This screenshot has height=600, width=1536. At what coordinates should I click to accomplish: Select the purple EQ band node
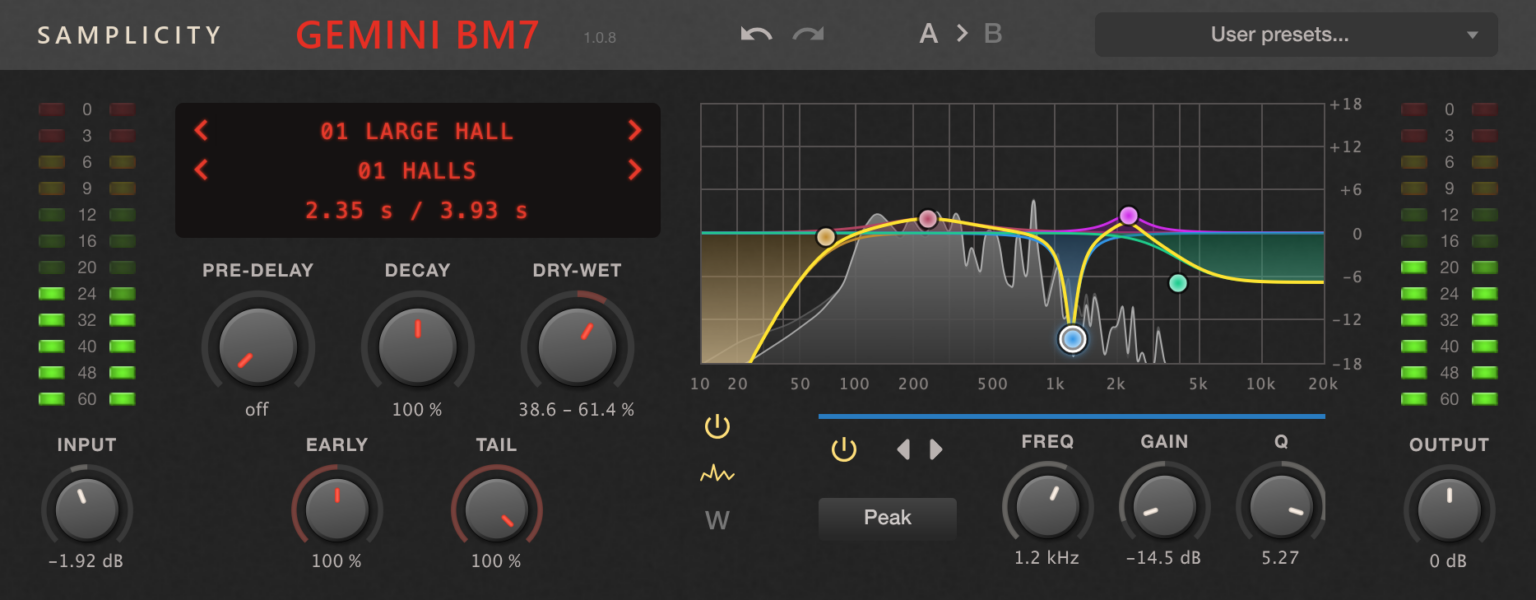(x=1128, y=215)
